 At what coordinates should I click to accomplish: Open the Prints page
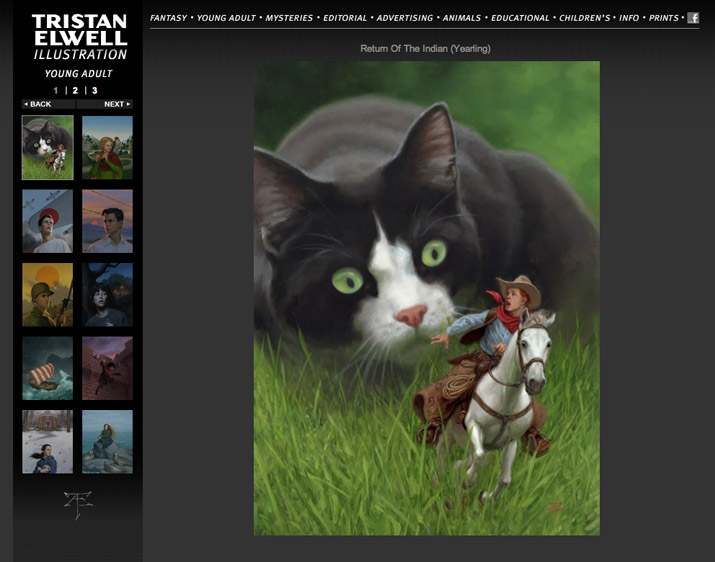pos(664,18)
